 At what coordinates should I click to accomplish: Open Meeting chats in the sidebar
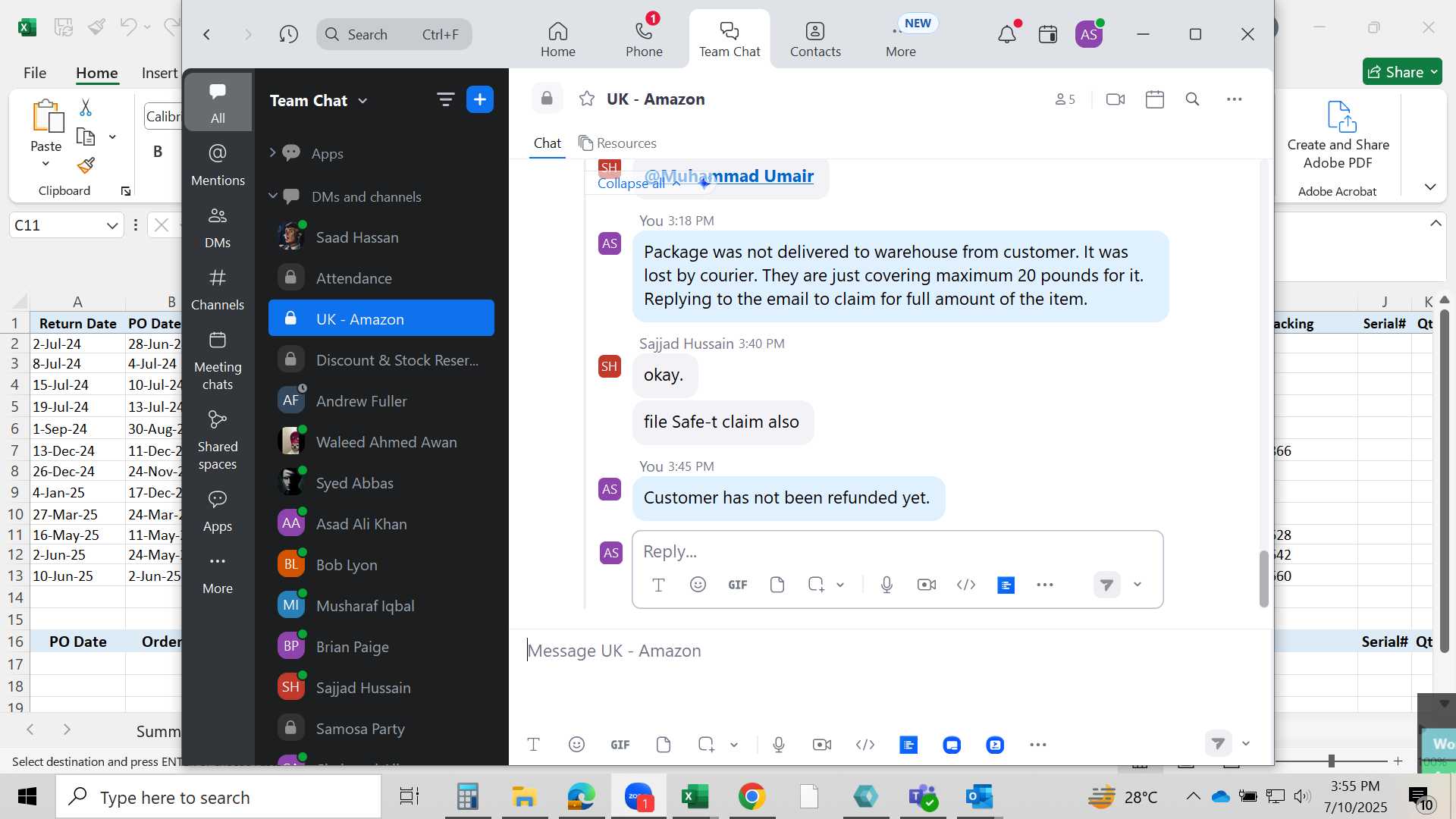(x=218, y=361)
